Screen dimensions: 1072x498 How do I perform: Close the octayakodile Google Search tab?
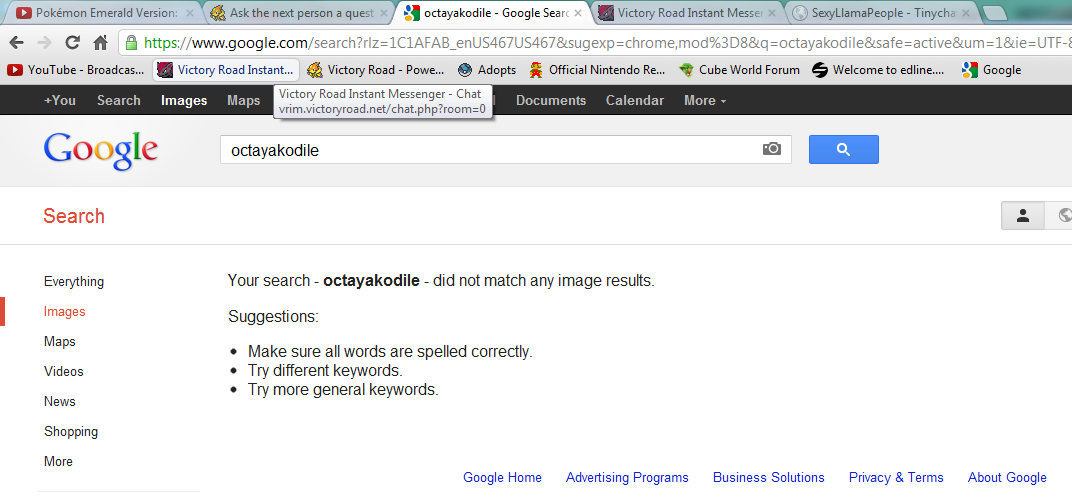click(x=579, y=13)
